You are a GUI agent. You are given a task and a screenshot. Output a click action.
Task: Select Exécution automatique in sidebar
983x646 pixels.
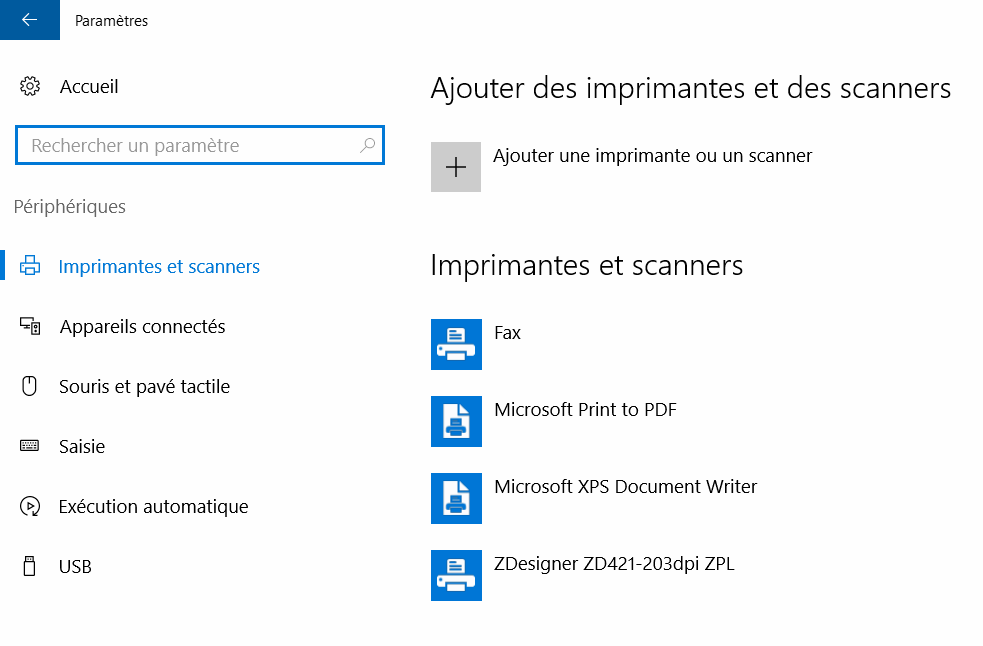point(153,506)
